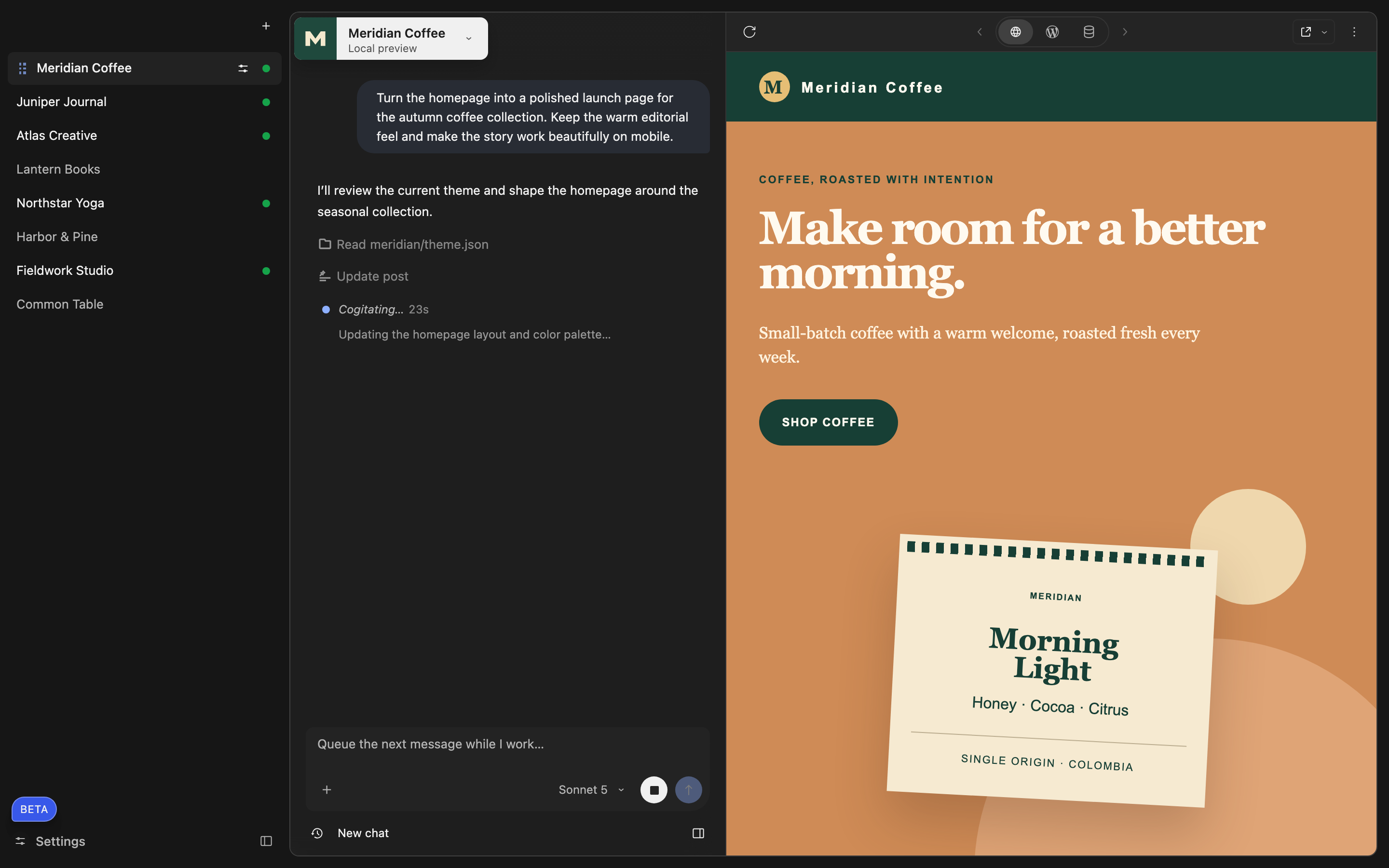
Task: Click the Juniper Journal running status dot
Action: click(x=266, y=102)
